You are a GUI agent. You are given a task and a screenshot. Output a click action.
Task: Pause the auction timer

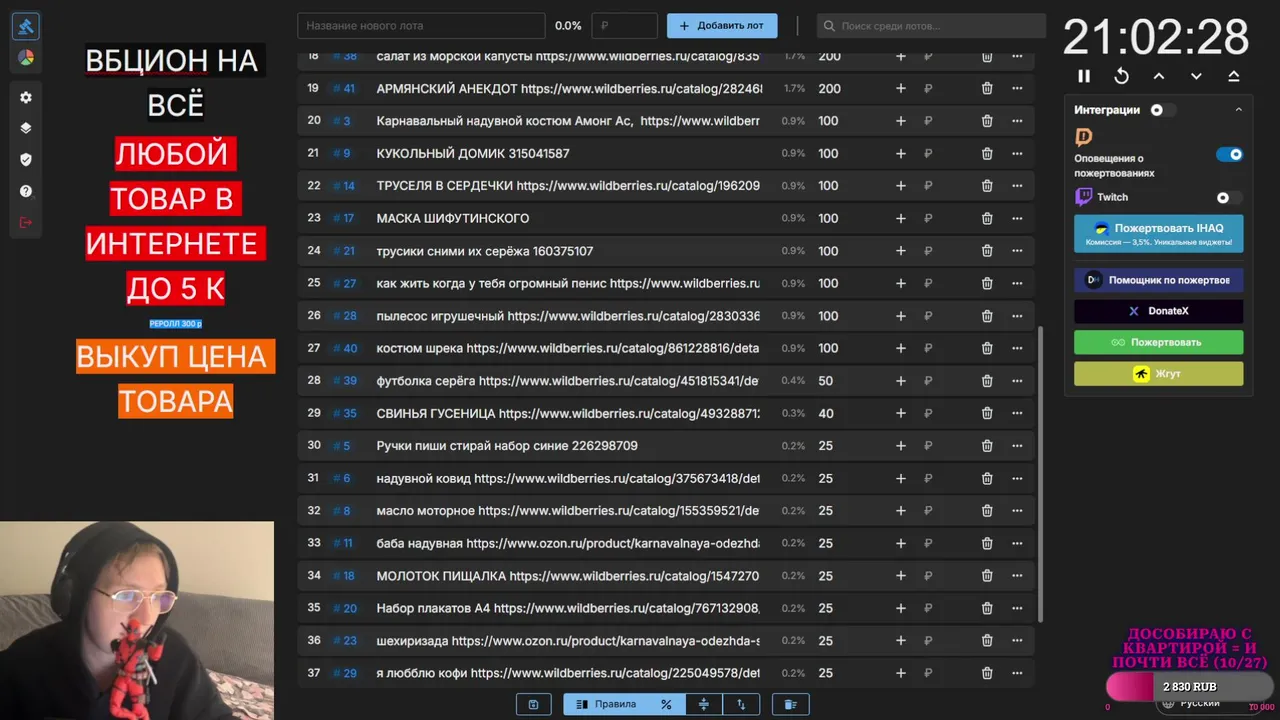(x=1084, y=76)
